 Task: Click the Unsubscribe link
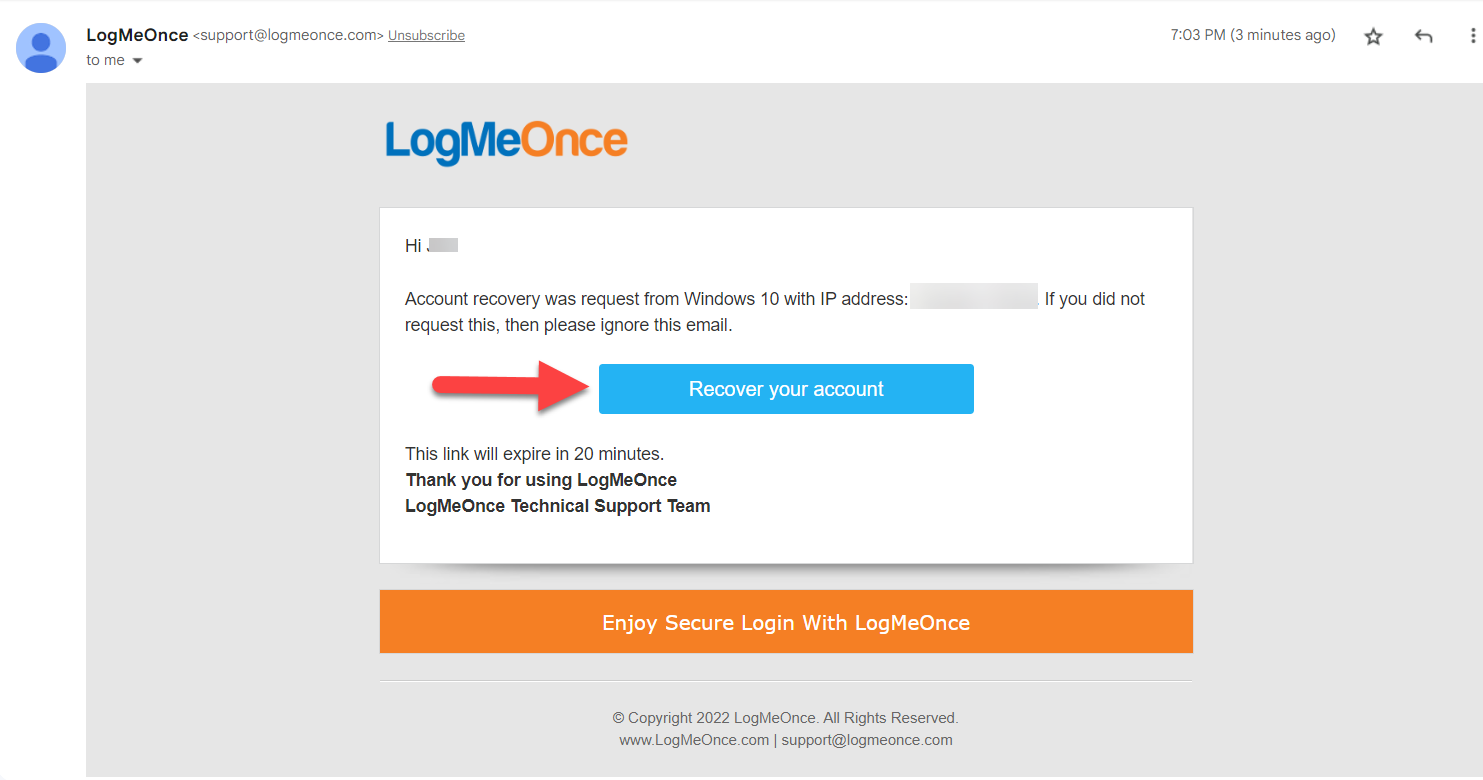(426, 35)
